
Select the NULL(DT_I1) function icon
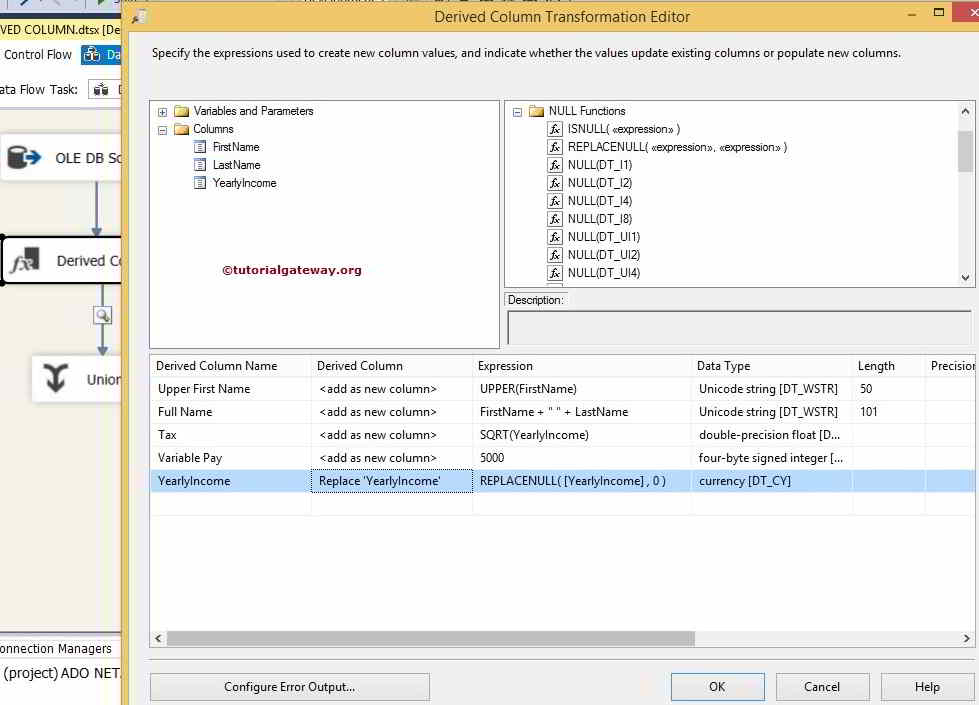(554, 165)
